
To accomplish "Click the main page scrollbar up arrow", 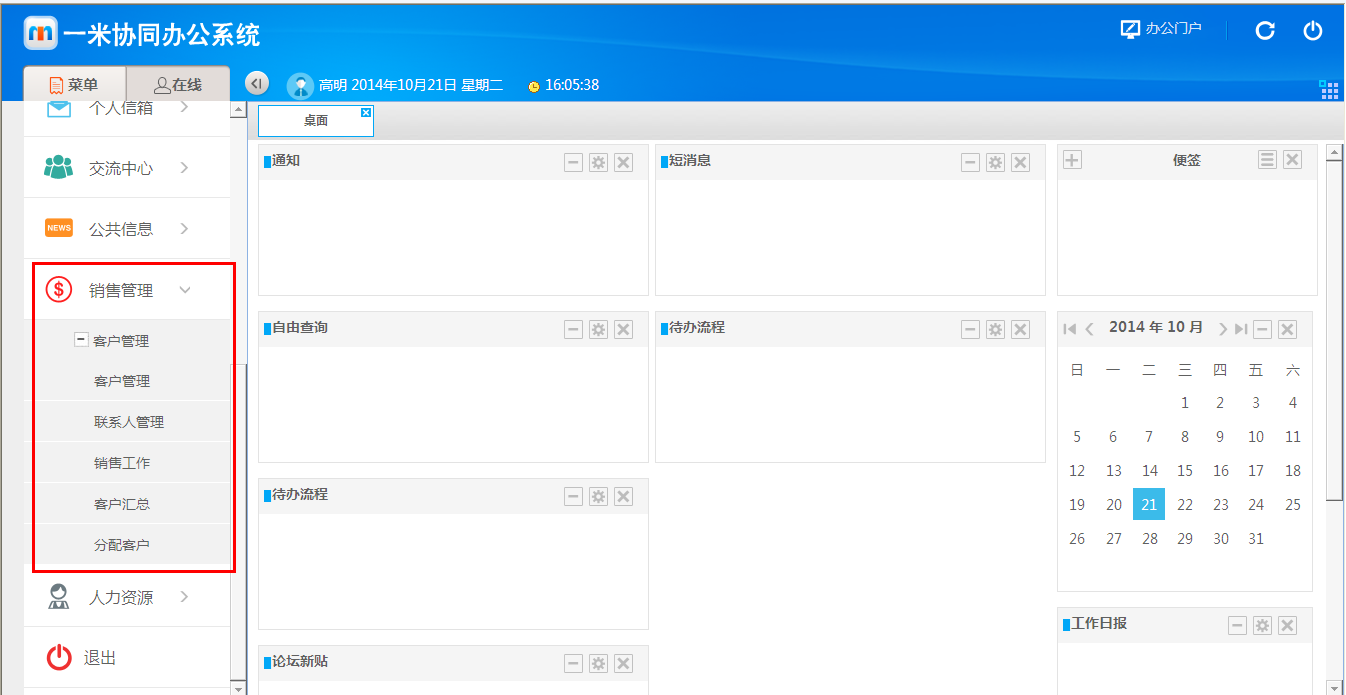I will [x=1334, y=152].
